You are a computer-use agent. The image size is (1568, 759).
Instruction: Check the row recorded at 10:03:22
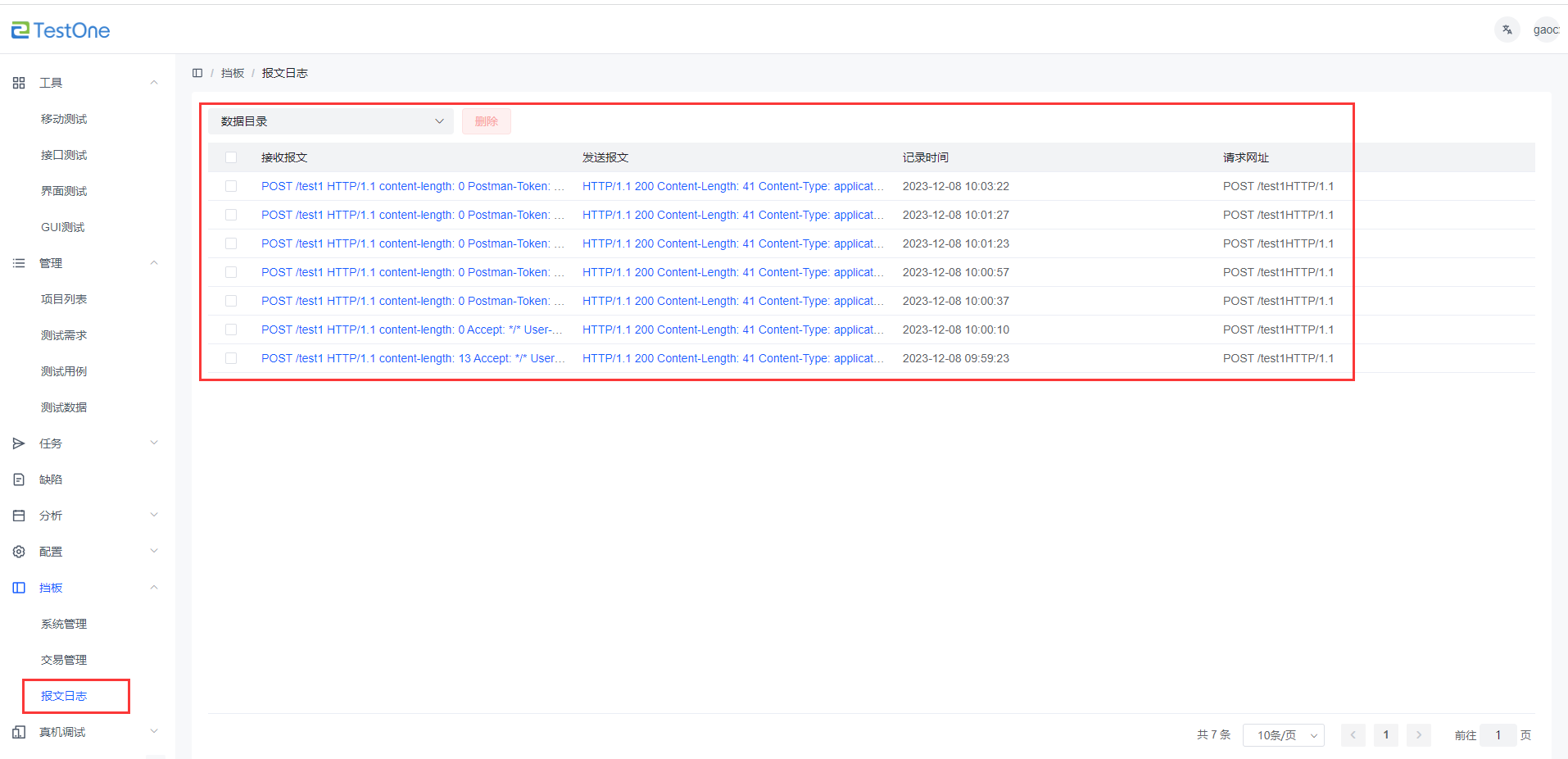tap(231, 186)
